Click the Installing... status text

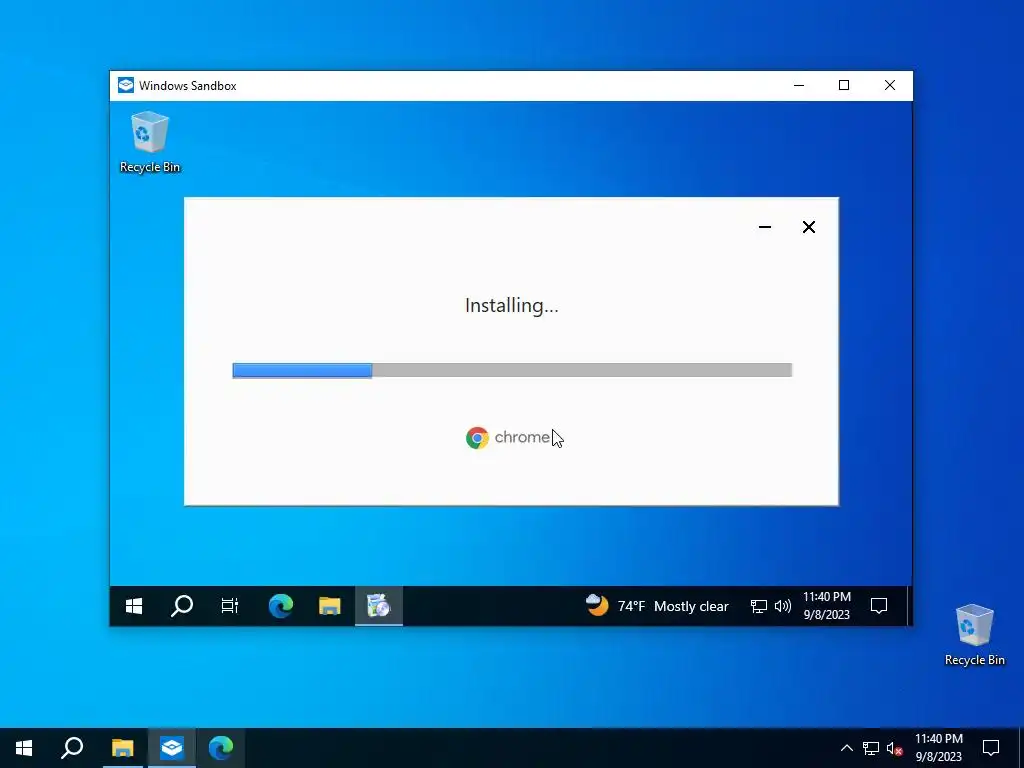tap(511, 306)
